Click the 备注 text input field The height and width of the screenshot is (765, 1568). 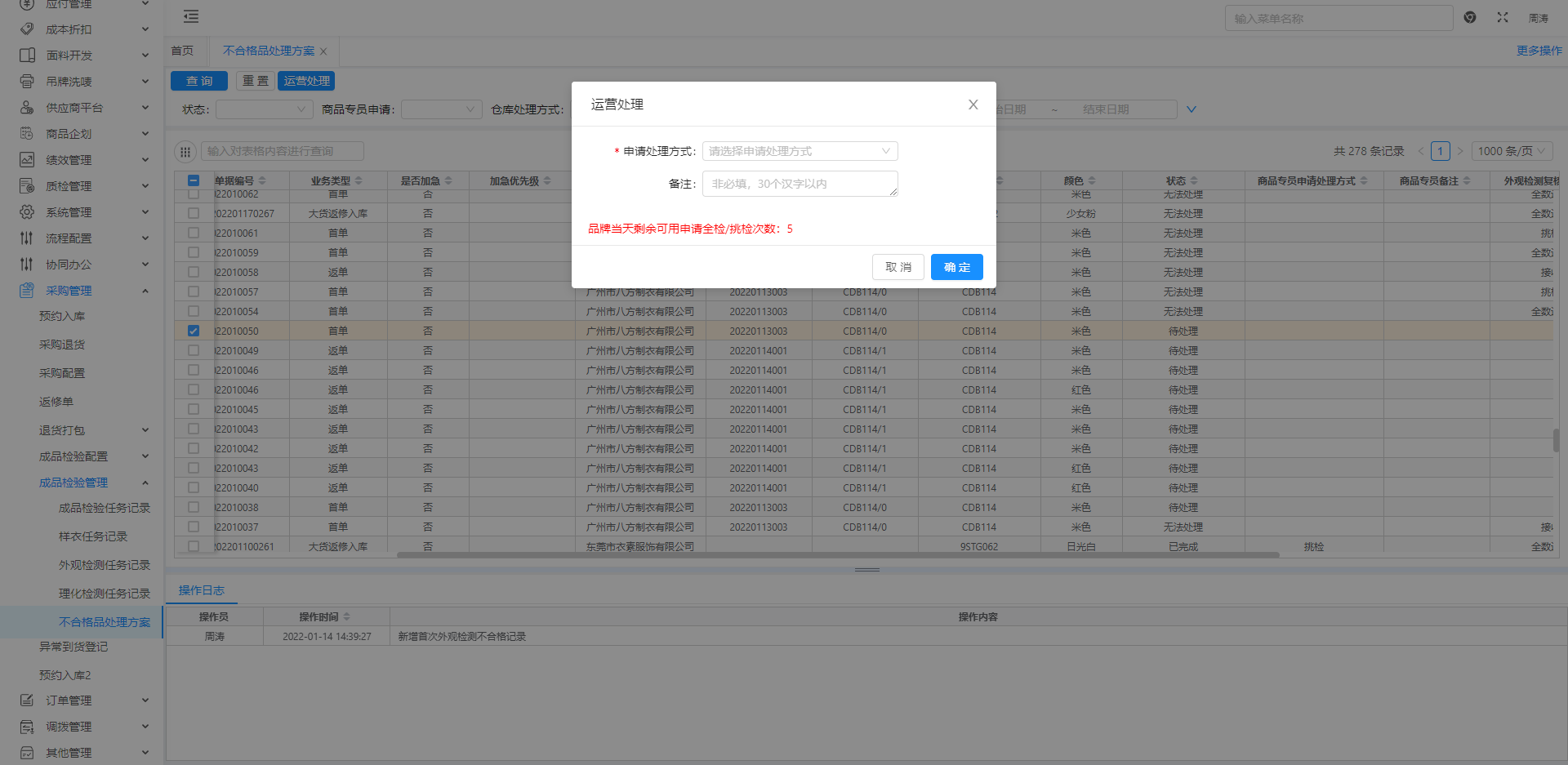[x=799, y=184]
